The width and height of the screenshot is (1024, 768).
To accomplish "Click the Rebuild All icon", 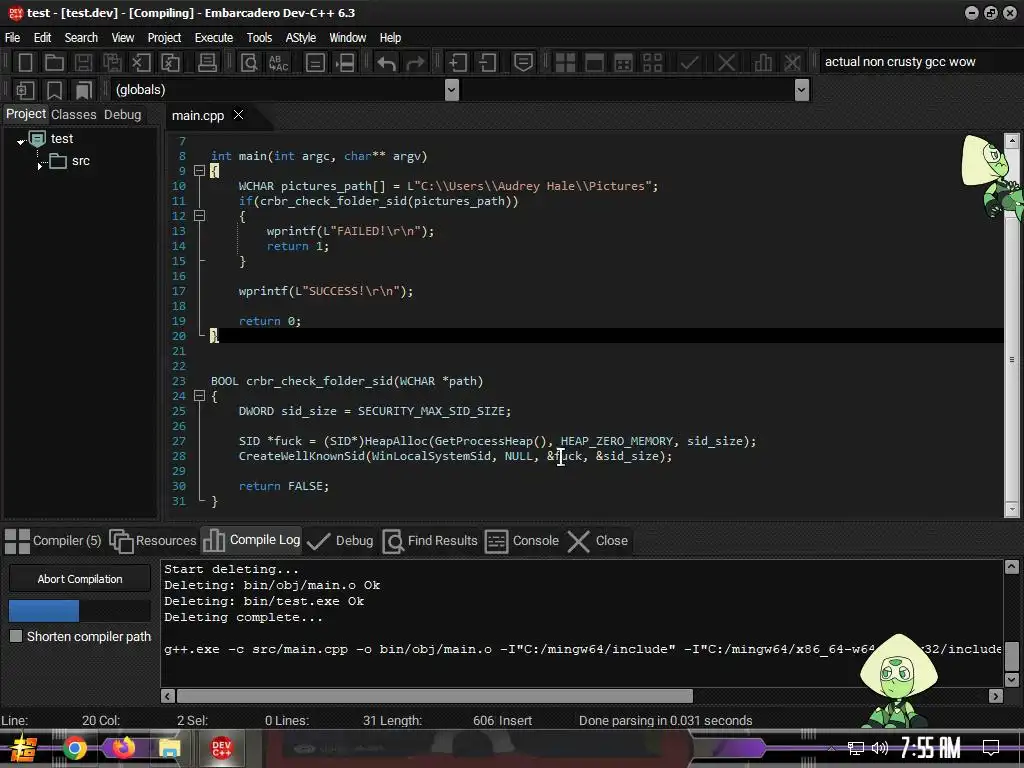I will tap(652, 63).
